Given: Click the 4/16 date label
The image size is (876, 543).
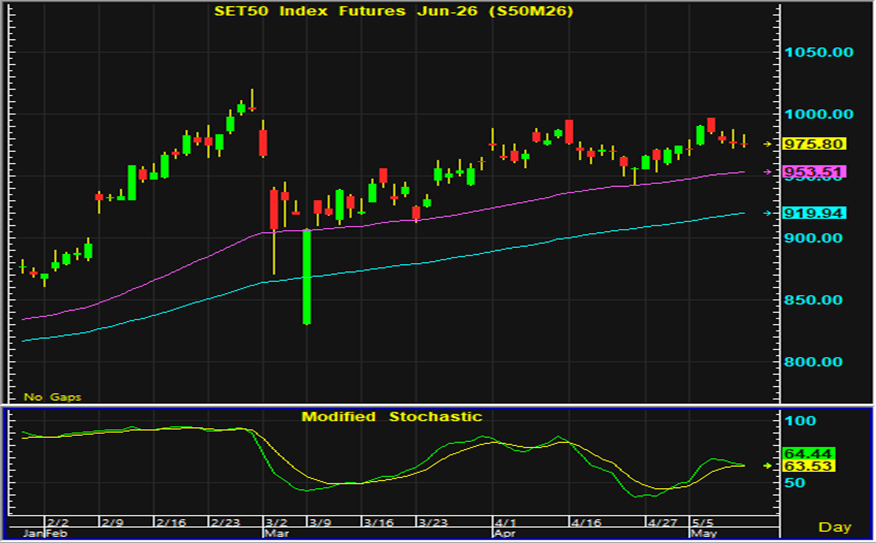Looking at the screenshot, I should (587, 523).
